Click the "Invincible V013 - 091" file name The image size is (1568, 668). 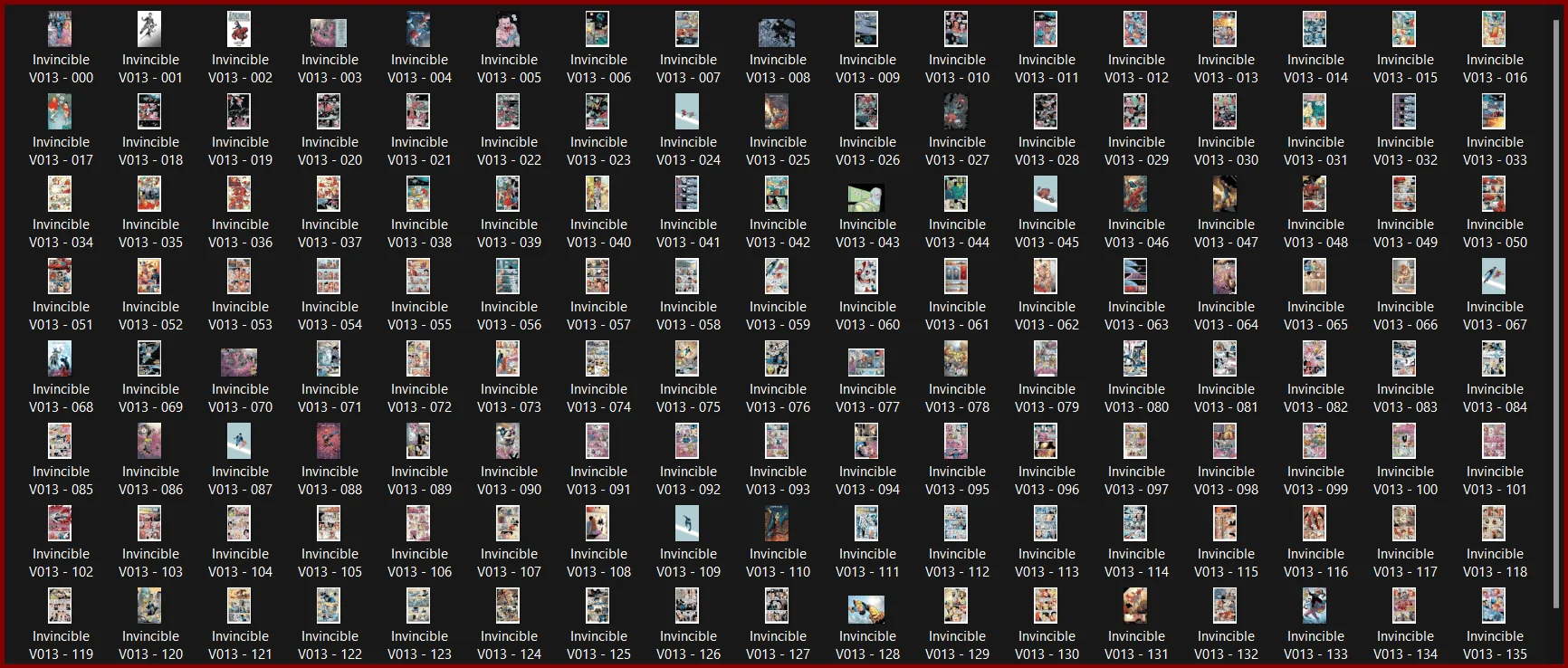(598, 481)
